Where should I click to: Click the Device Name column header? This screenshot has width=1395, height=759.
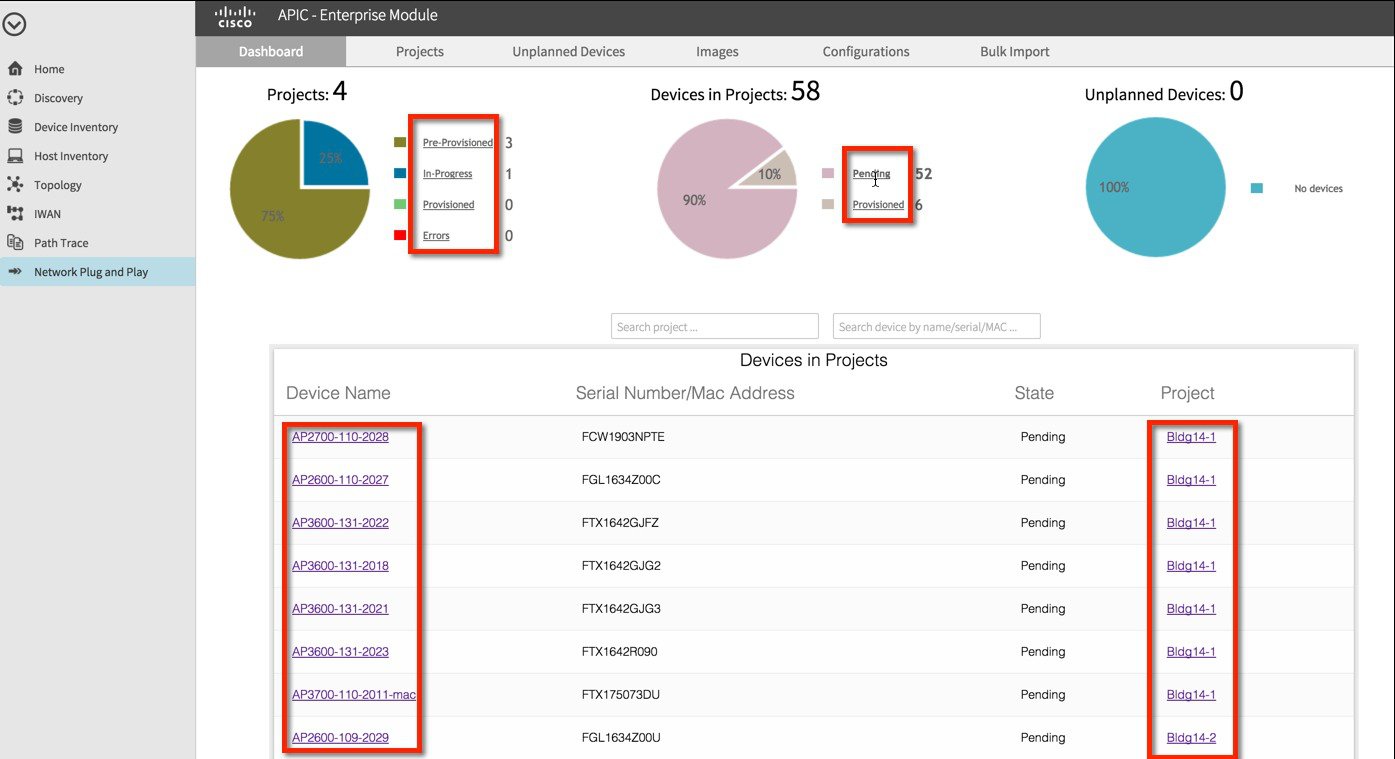(338, 393)
